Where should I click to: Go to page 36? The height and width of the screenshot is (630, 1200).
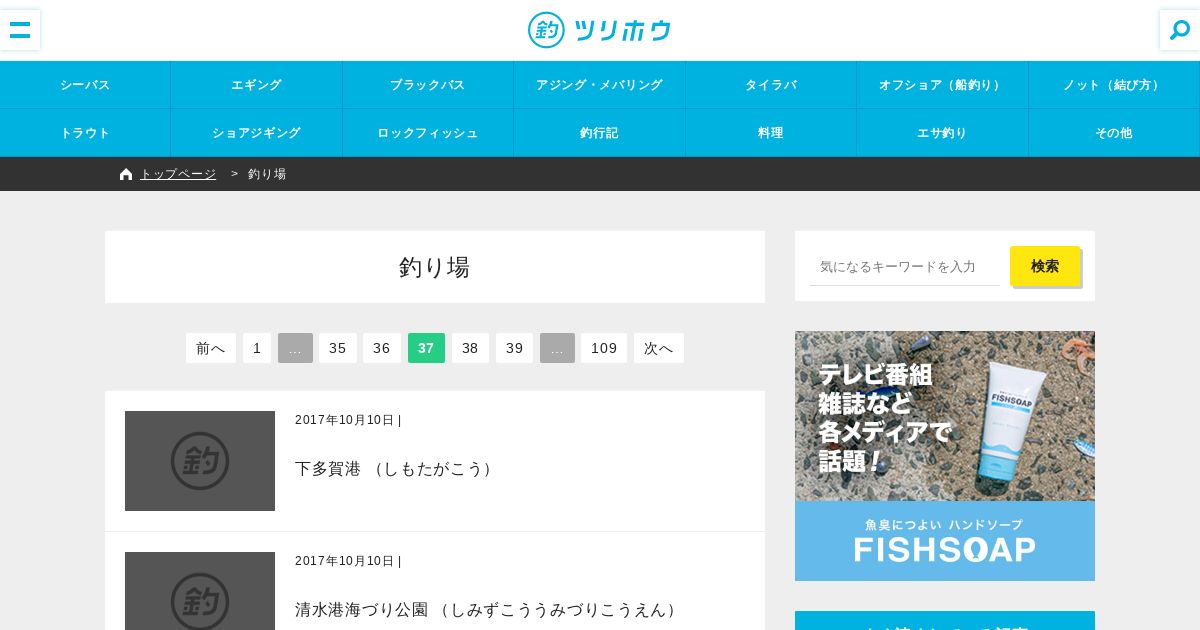382,348
